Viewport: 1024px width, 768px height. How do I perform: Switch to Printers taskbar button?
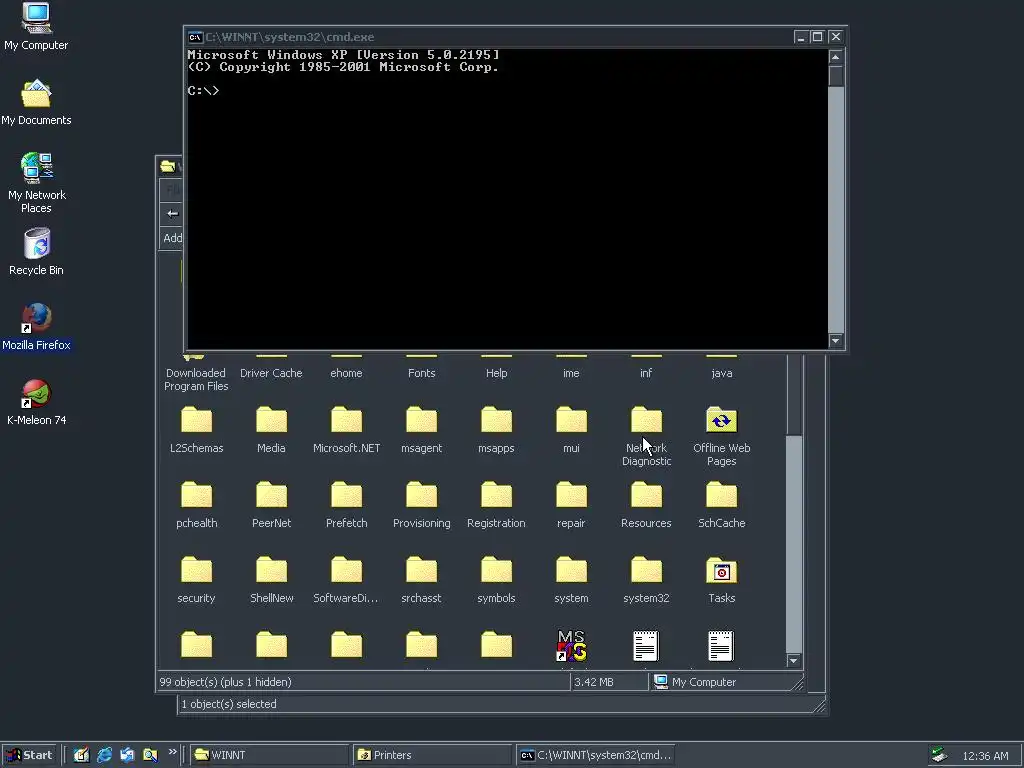432,755
